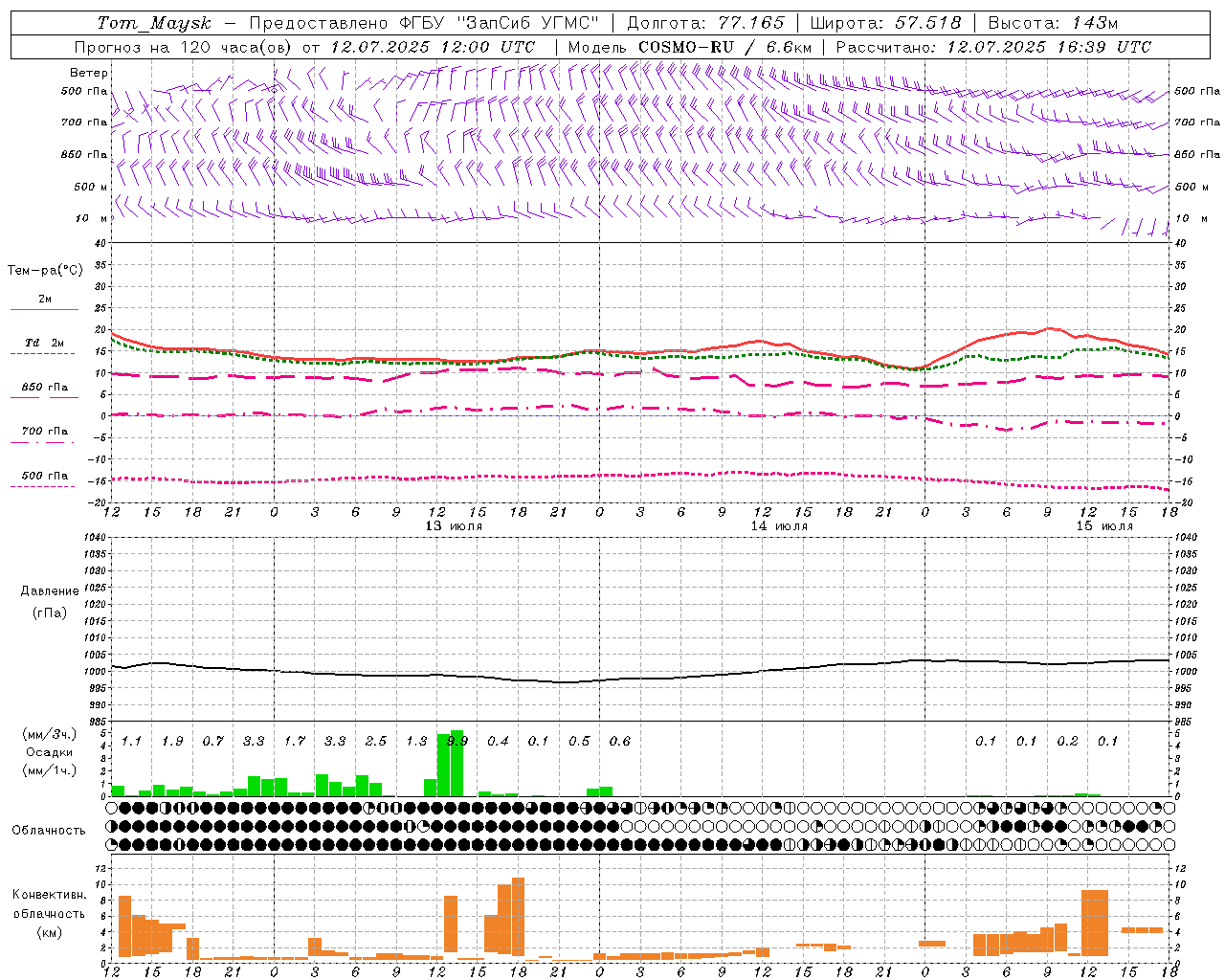
Task: Select the forecast start 12.07.2025 12:00 UTC
Action: [433, 47]
